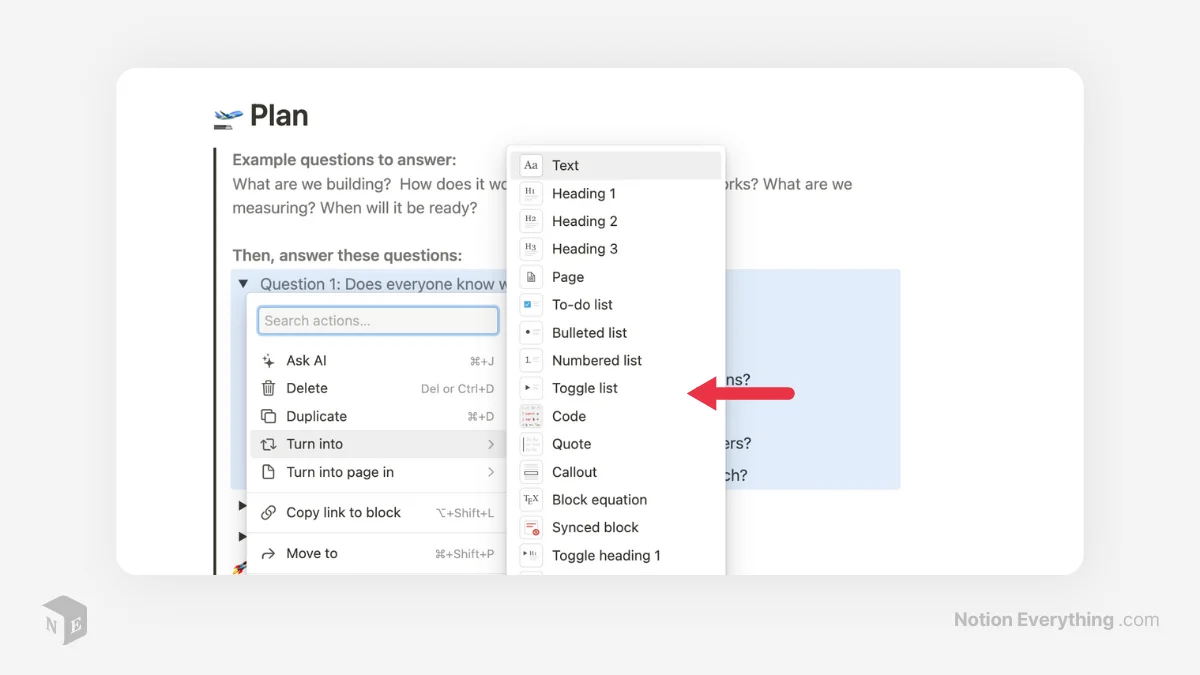Click the Callout block icon
This screenshot has height=675, width=1200.
click(x=530, y=471)
